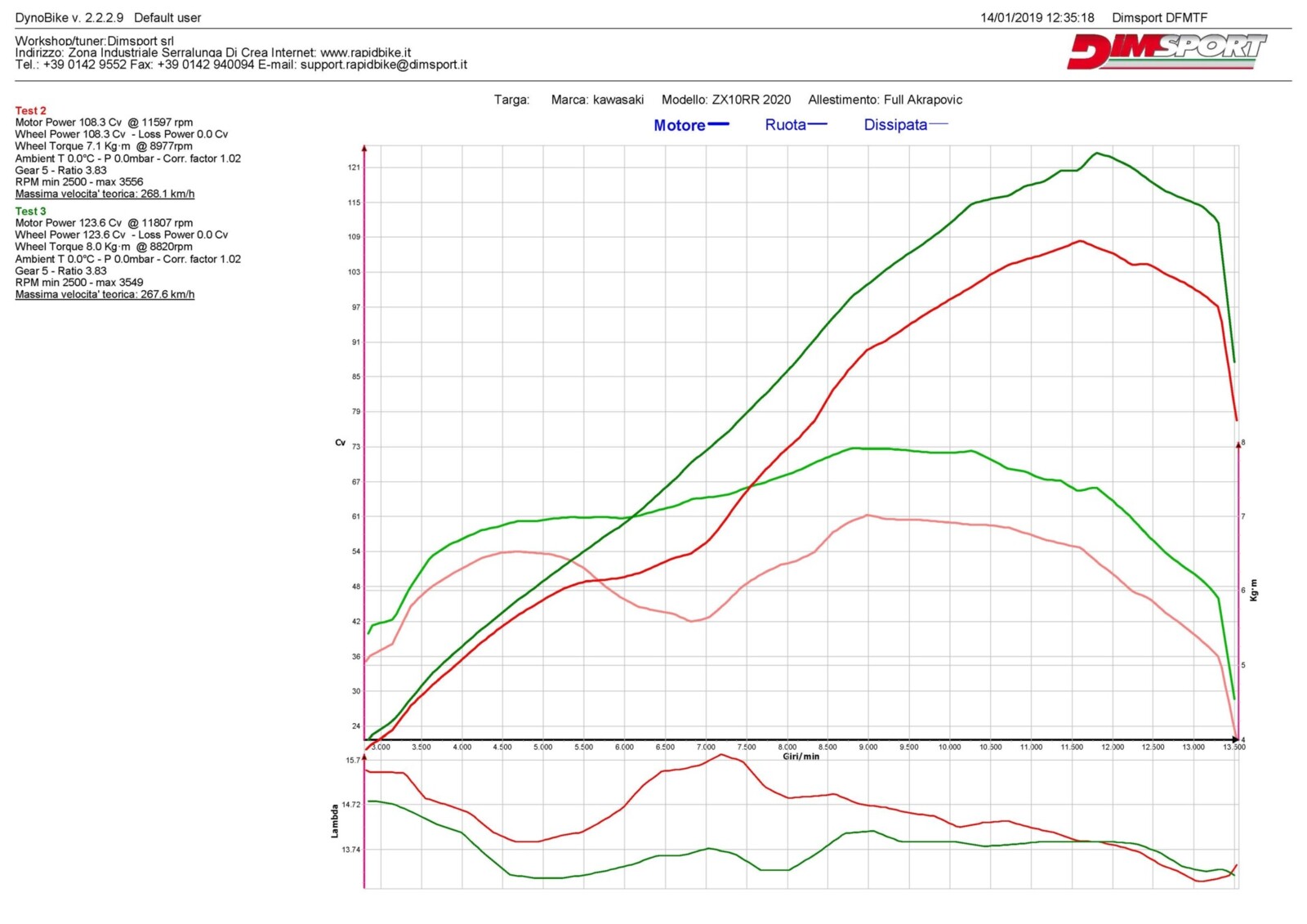Click the green Test 3 heading

click(31, 211)
